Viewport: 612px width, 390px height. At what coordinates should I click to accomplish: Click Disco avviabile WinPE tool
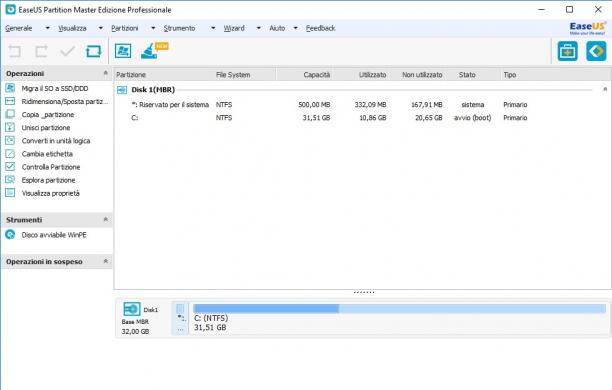(x=54, y=235)
